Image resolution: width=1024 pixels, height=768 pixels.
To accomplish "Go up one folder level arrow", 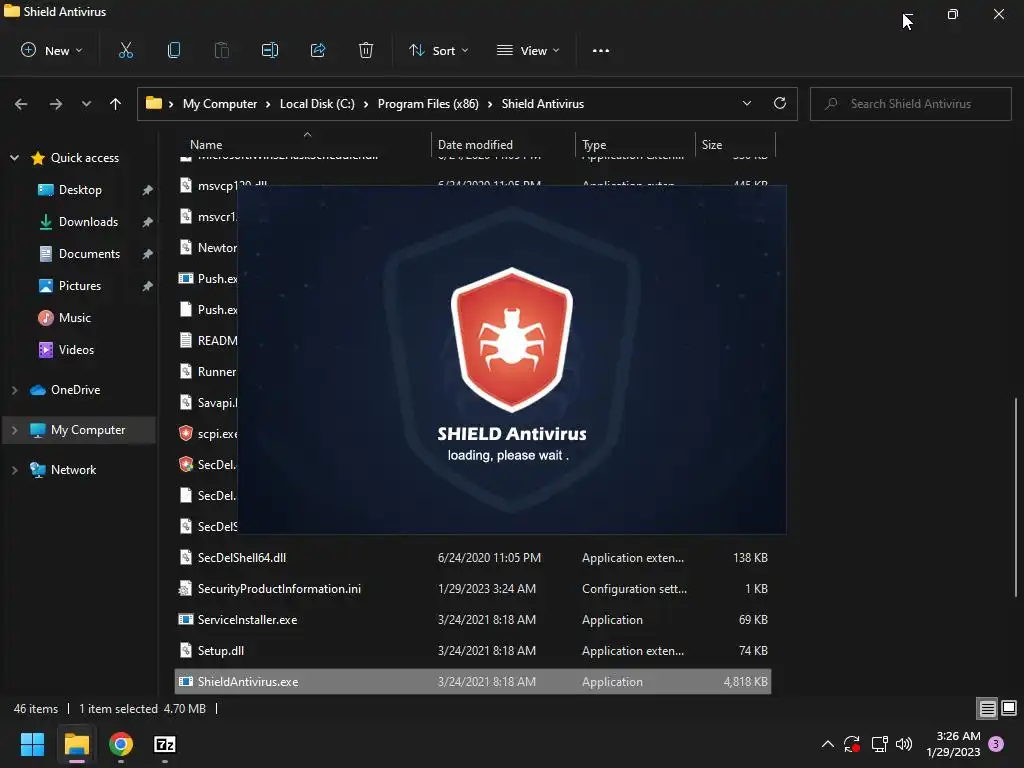I will coord(116,104).
